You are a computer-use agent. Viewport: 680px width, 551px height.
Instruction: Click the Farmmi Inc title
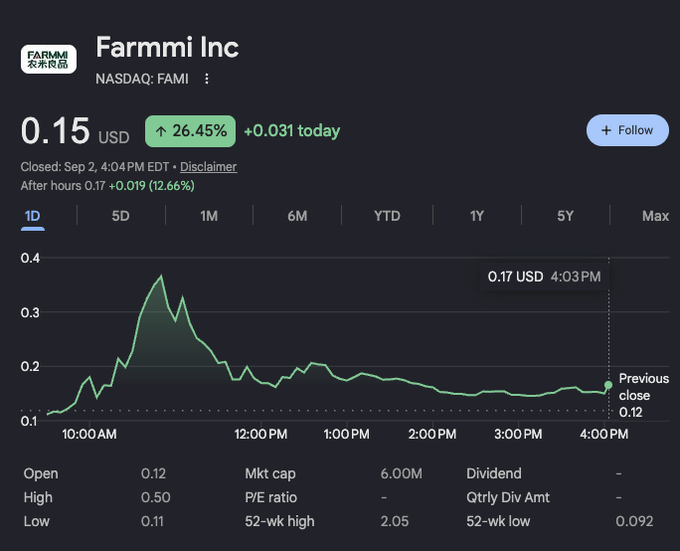pos(167,47)
